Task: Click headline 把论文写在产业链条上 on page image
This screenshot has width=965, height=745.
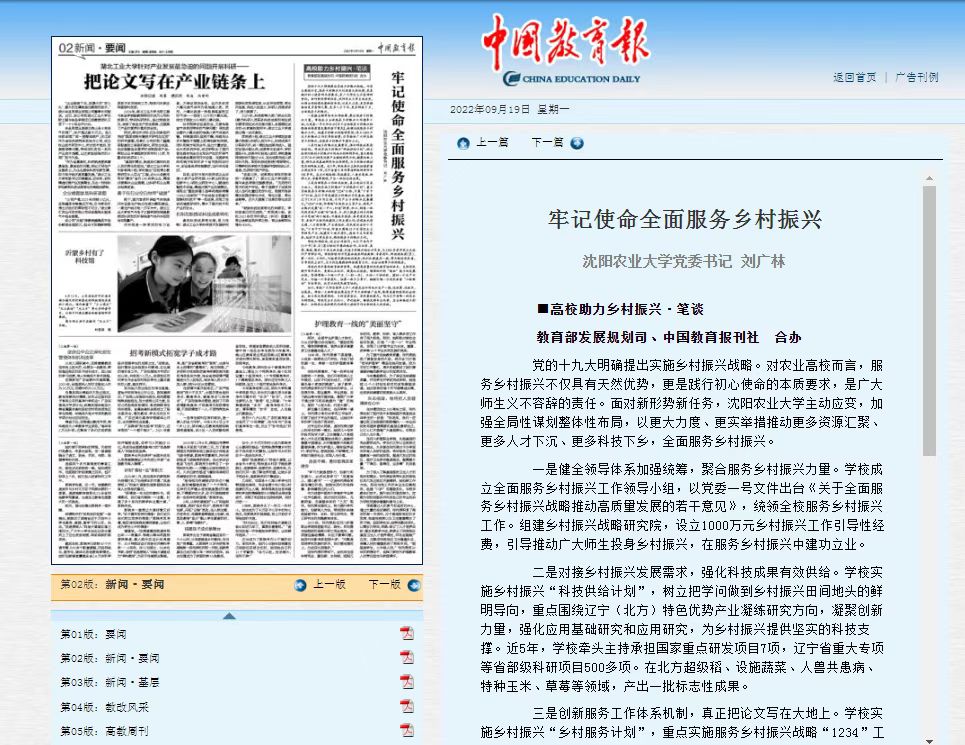Action: [x=174, y=81]
